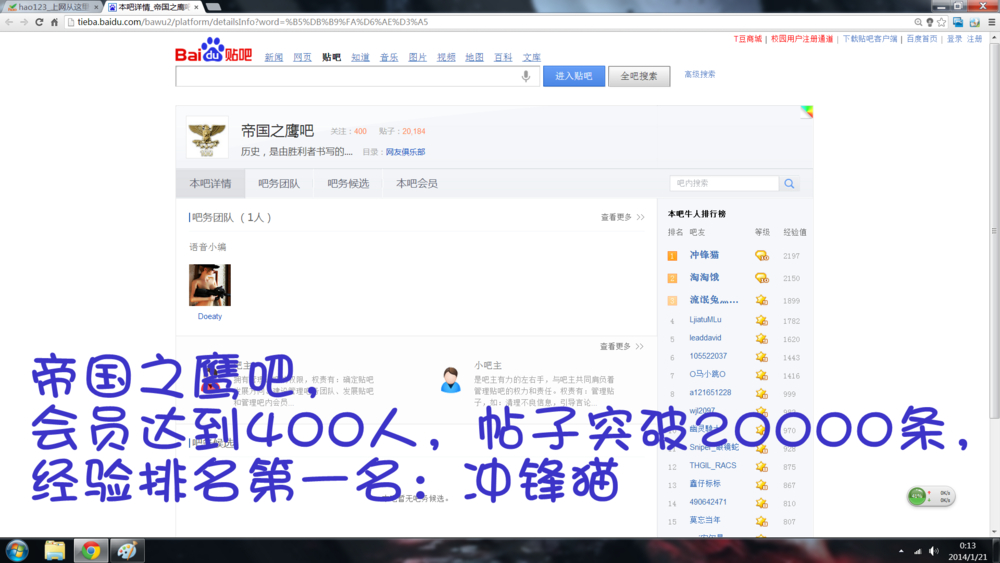Open File Explorer from taskbar
This screenshot has height=563, width=1000.
click(55, 550)
